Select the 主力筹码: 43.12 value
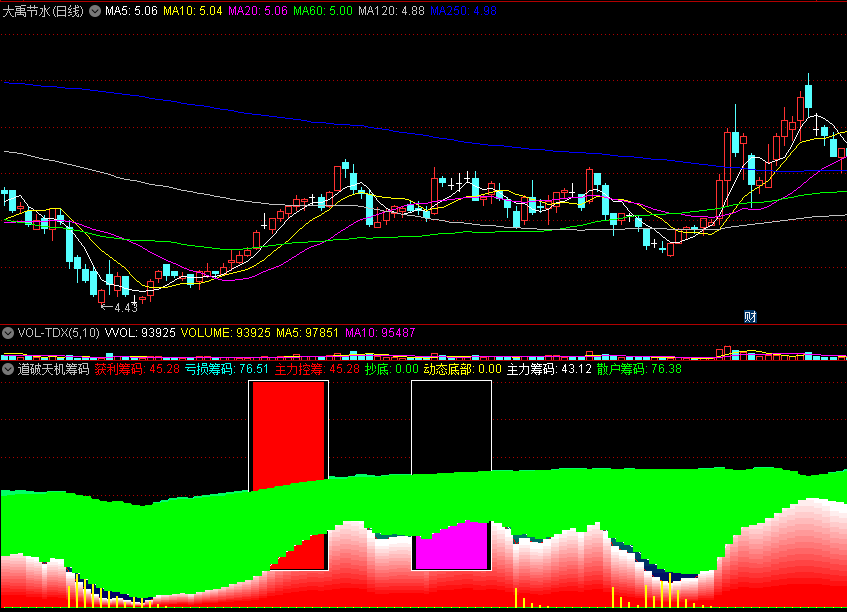 pos(549,369)
